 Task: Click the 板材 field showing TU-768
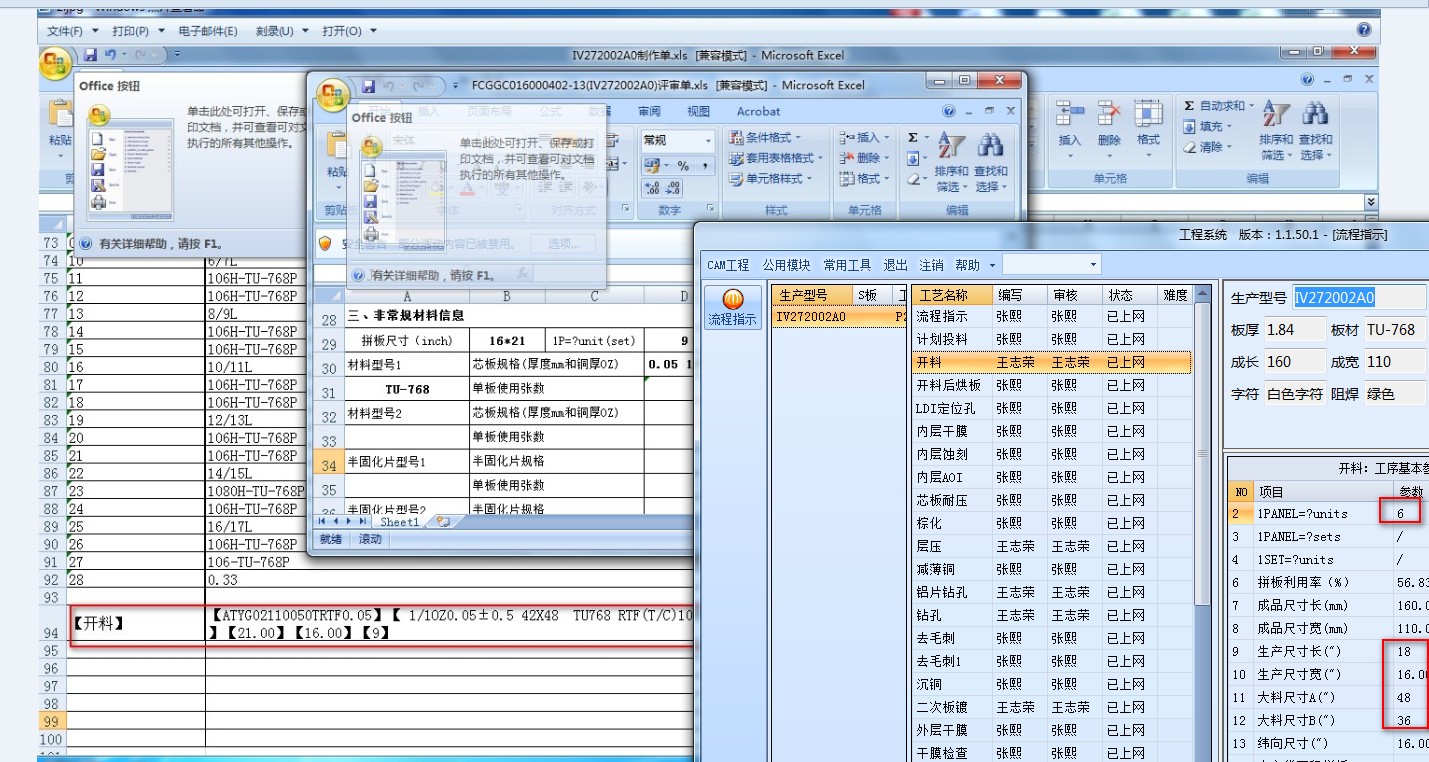[x=1394, y=329]
